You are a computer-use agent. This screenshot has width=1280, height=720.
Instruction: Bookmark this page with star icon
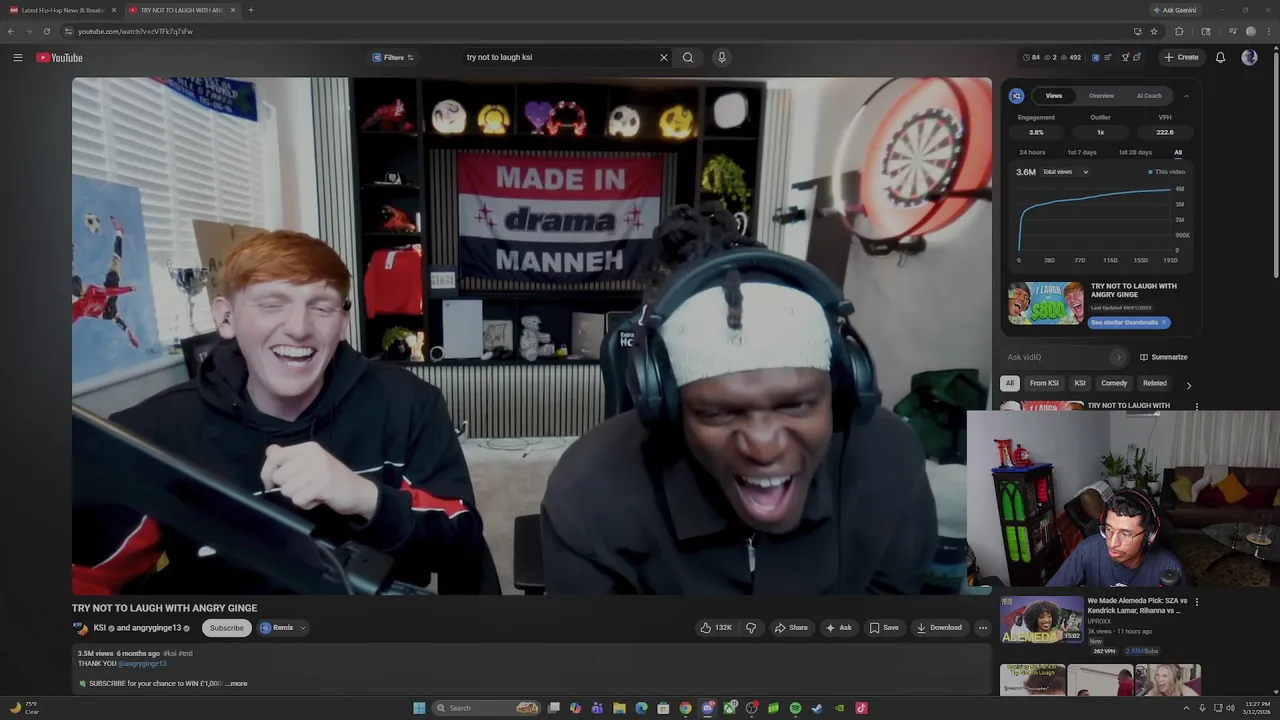(x=1154, y=31)
